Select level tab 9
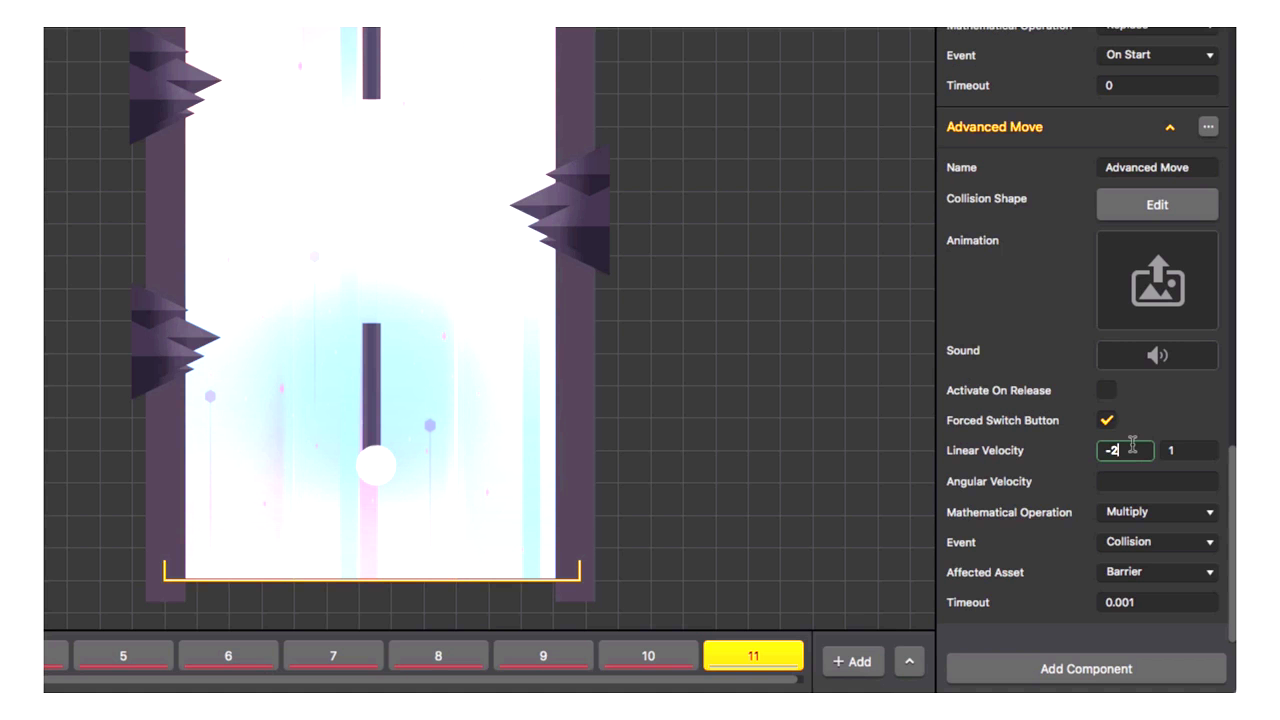The height and width of the screenshot is (720, 1280). pyautogui.click(x=543, y=656)
